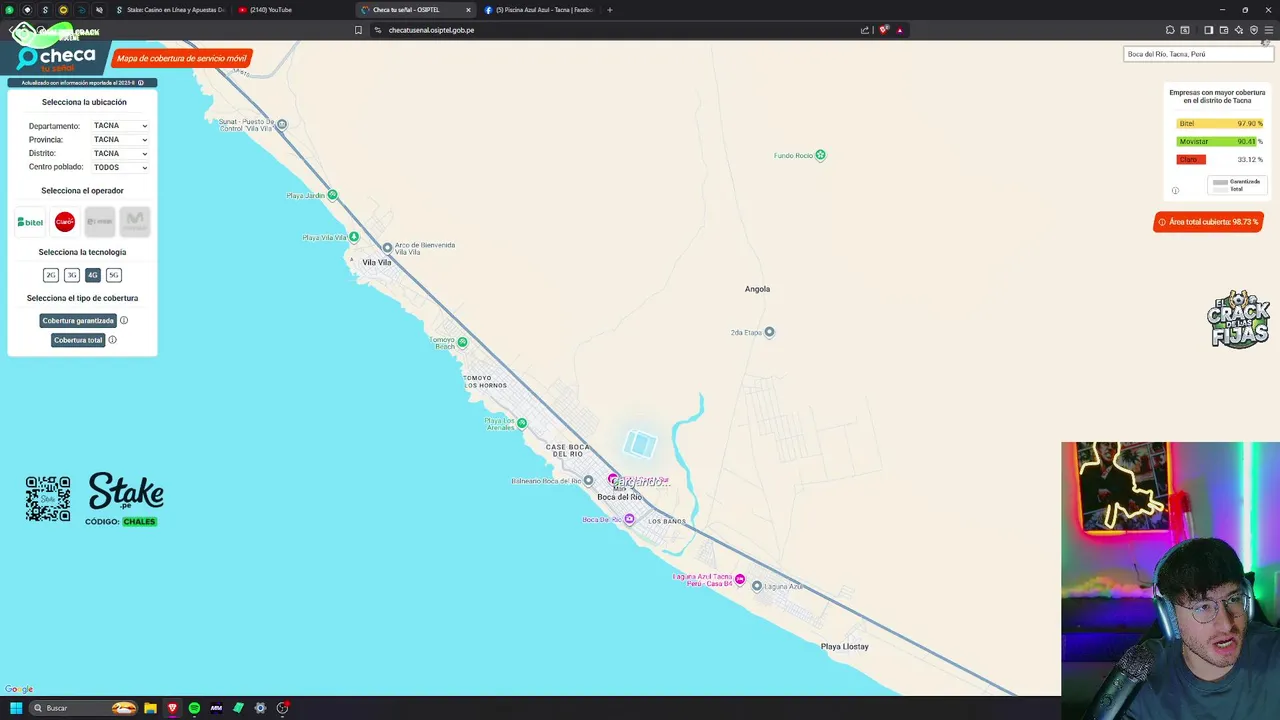1280x720 pixels.
Task: Click in the location search box
Action: pyautogui.click(x=1198, y=54)
